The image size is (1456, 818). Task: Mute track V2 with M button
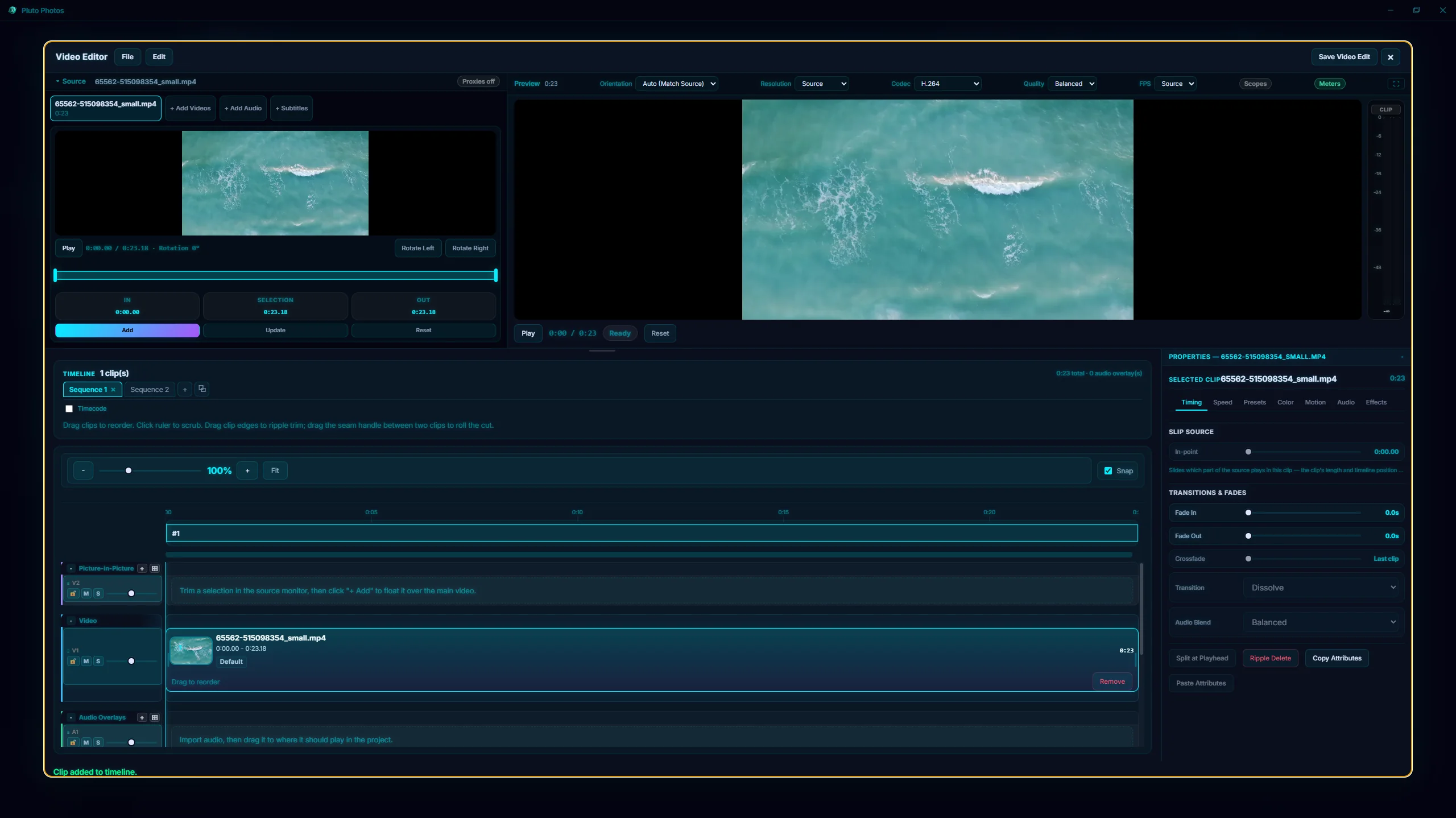click(x=86, y=593)
